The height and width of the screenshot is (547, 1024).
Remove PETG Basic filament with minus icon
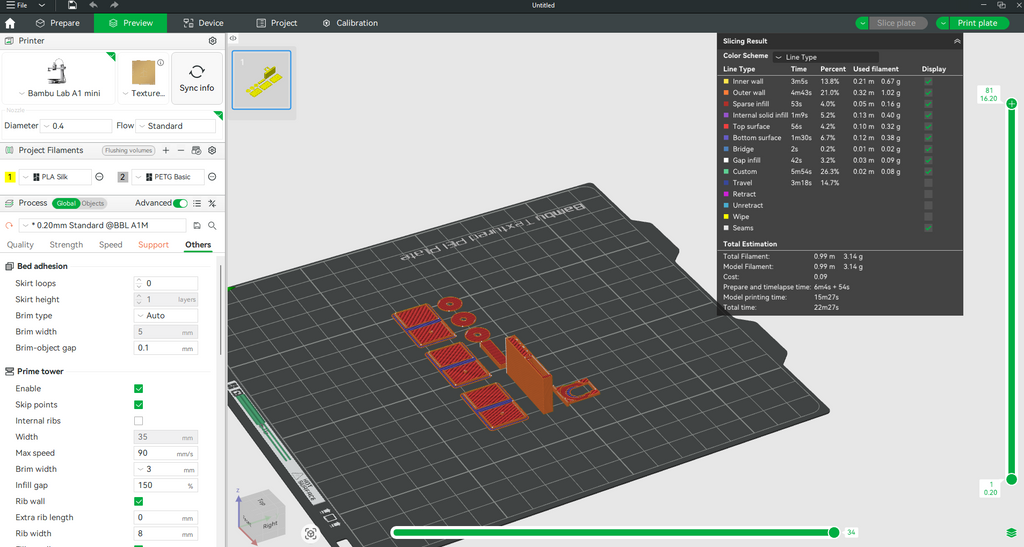(212, 177)
